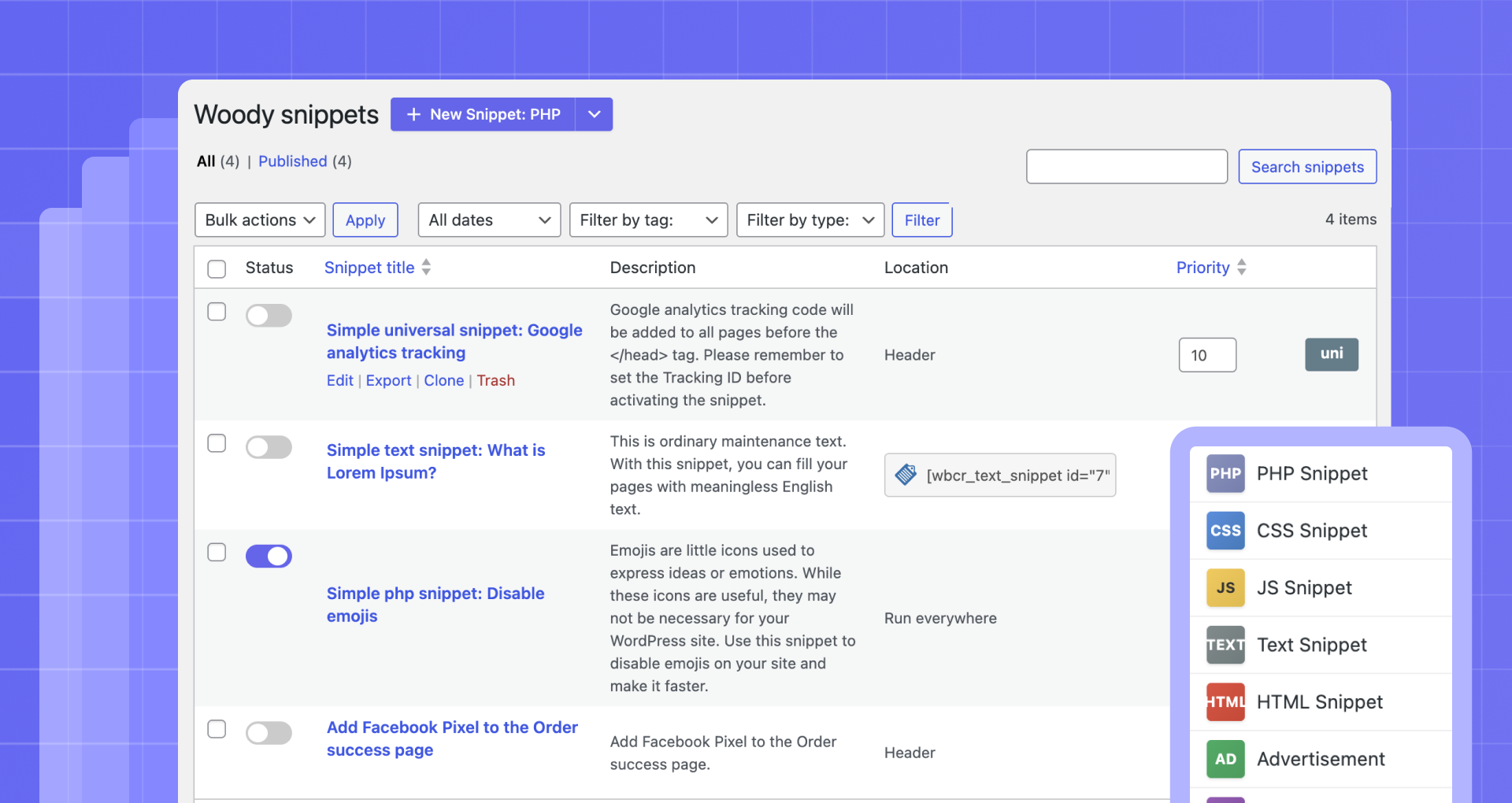Open the Bulk actions dropdown
The image size is (1512, 803).
coord(260,220)
